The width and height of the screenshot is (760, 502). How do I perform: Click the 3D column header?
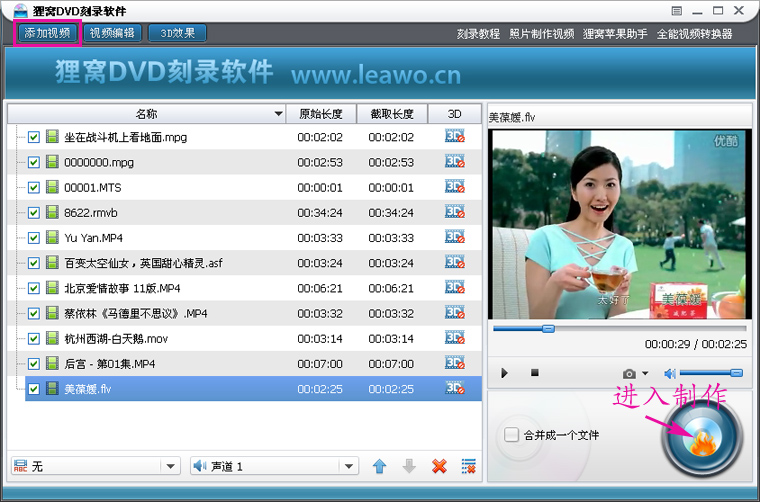(x=454, y=114)
